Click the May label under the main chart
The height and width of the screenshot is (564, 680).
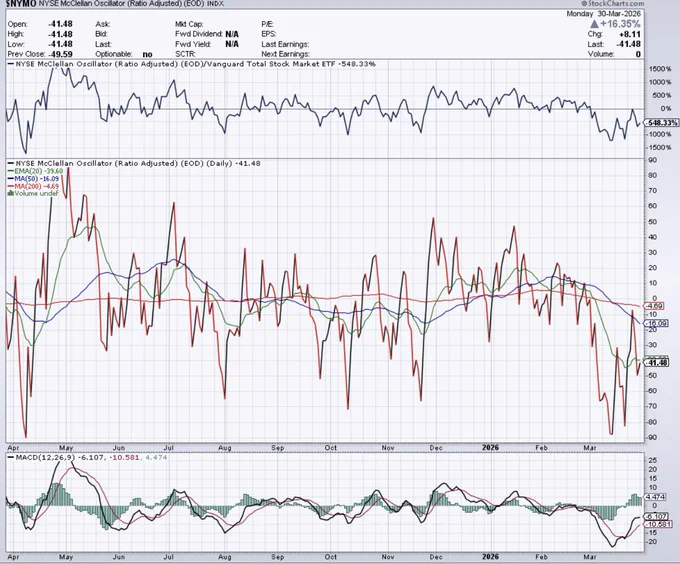point(66,448)
